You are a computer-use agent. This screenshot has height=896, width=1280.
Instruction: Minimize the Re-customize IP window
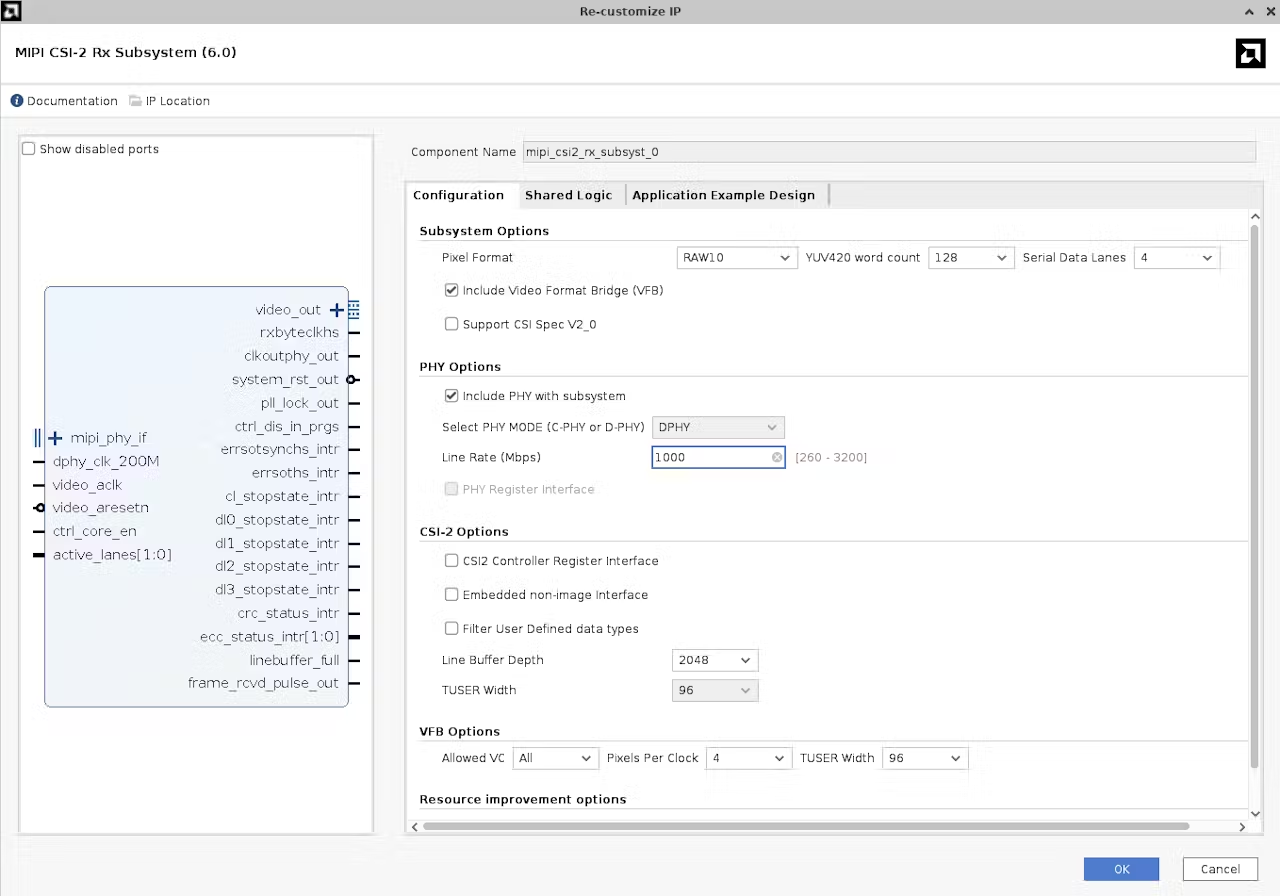1250,11
